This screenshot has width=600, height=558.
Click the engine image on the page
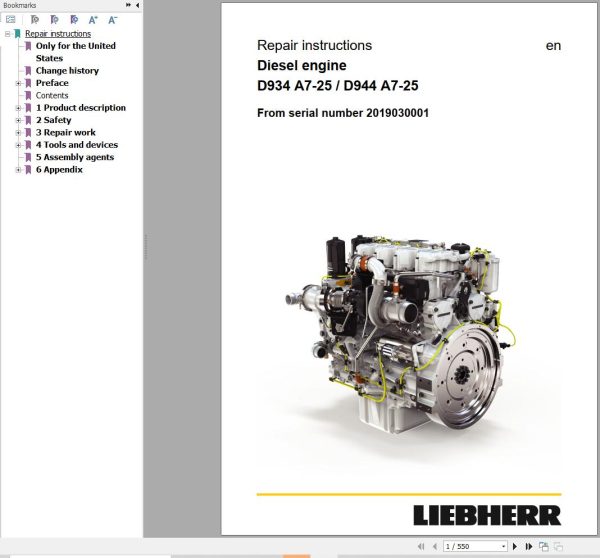tap(400, 334)
